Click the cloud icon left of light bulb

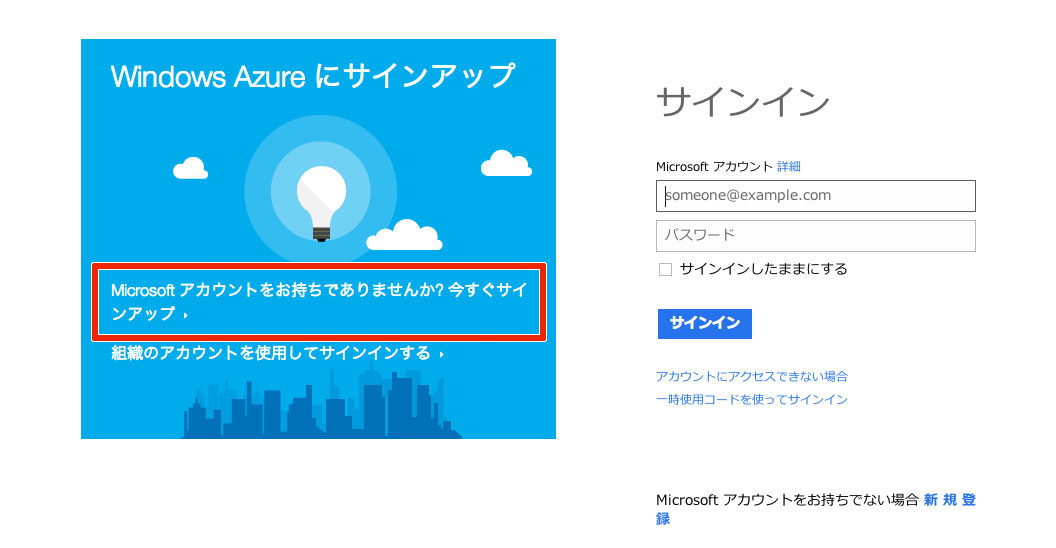click(x=191, y=168)
